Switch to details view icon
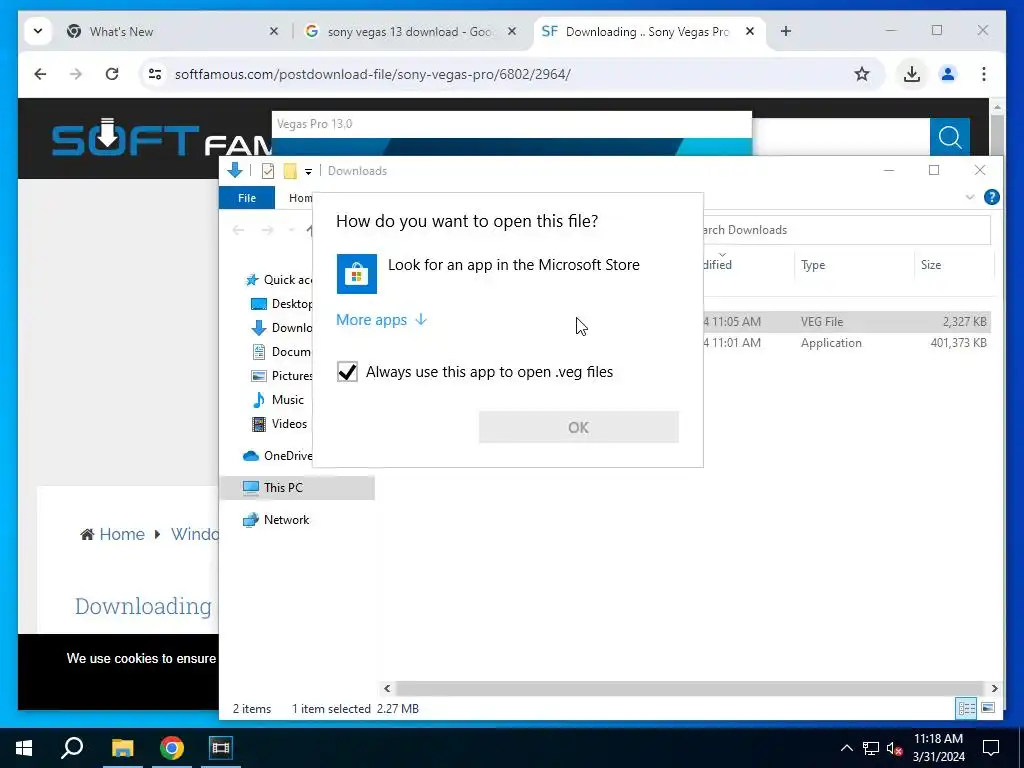Viewport: 1024px width, 768px height. (x=967, y=708)
